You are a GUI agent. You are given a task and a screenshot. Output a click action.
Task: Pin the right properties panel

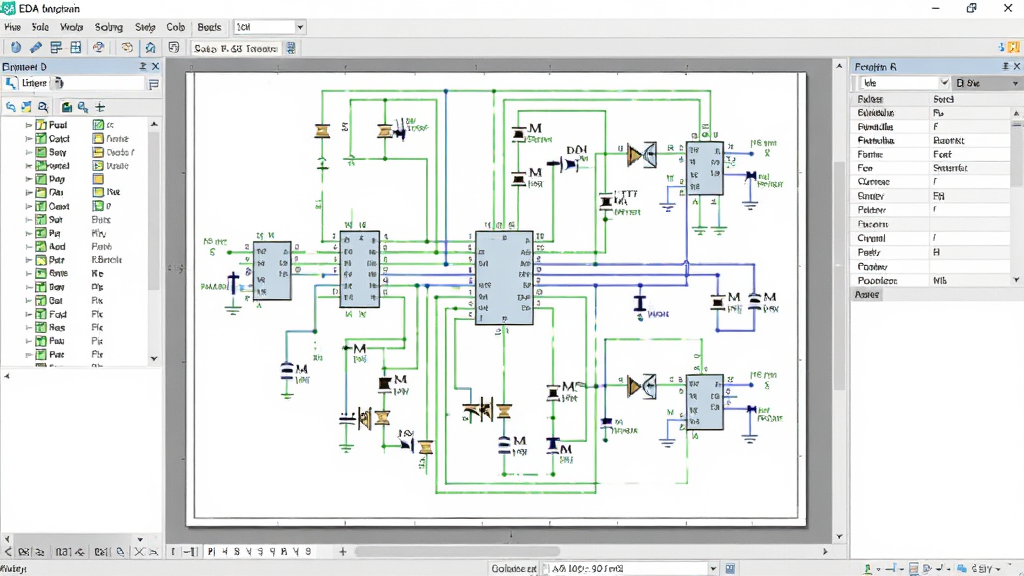click(x=1006, y=67)
